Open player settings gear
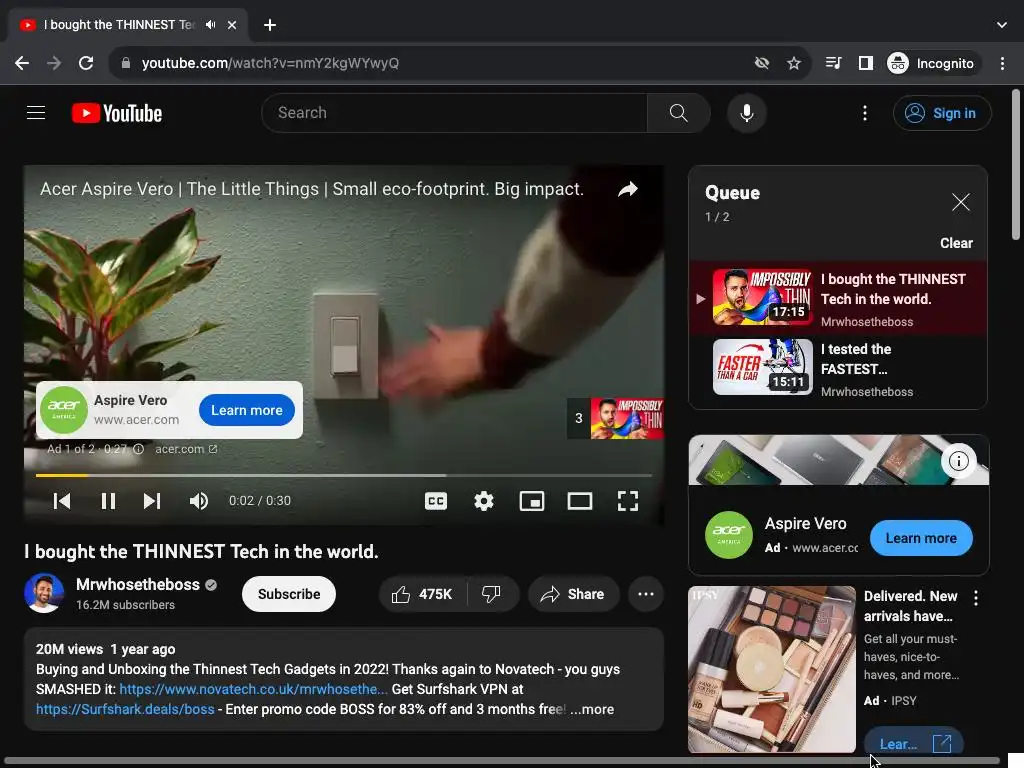The height and width of the screenshot is (768, 1024). pos(484,501)
